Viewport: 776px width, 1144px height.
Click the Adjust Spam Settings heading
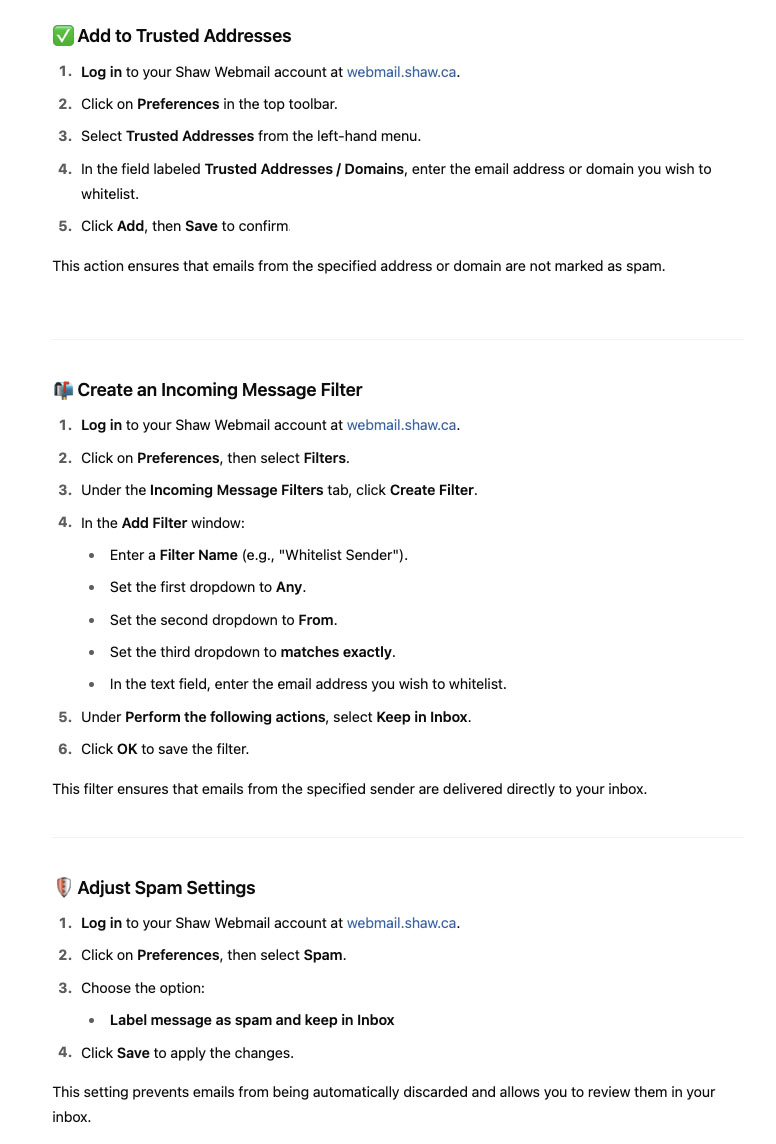tap(166, 888)
